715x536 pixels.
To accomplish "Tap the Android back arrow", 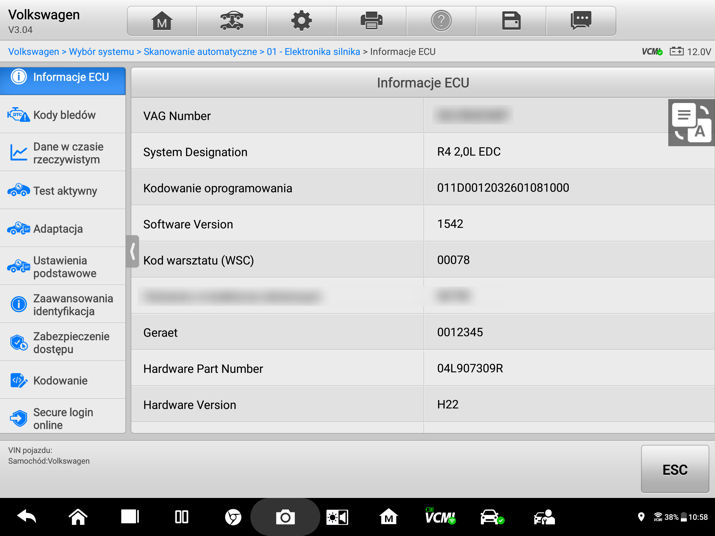I will pos(26,517).
